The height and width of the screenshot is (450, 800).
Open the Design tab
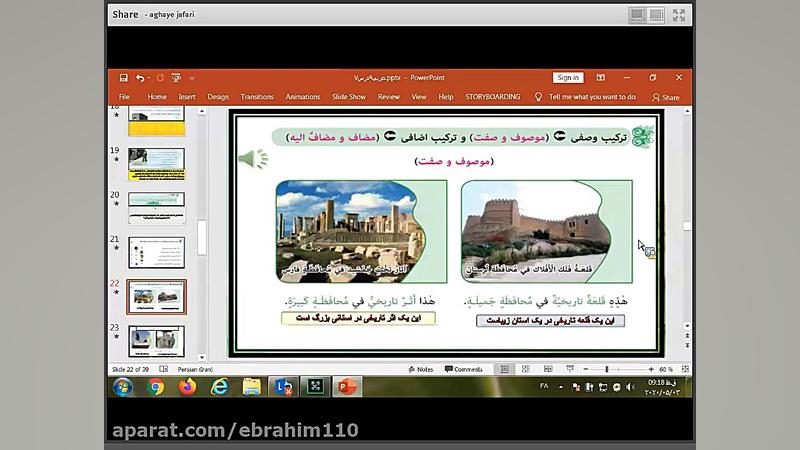[x=218, y=97]
